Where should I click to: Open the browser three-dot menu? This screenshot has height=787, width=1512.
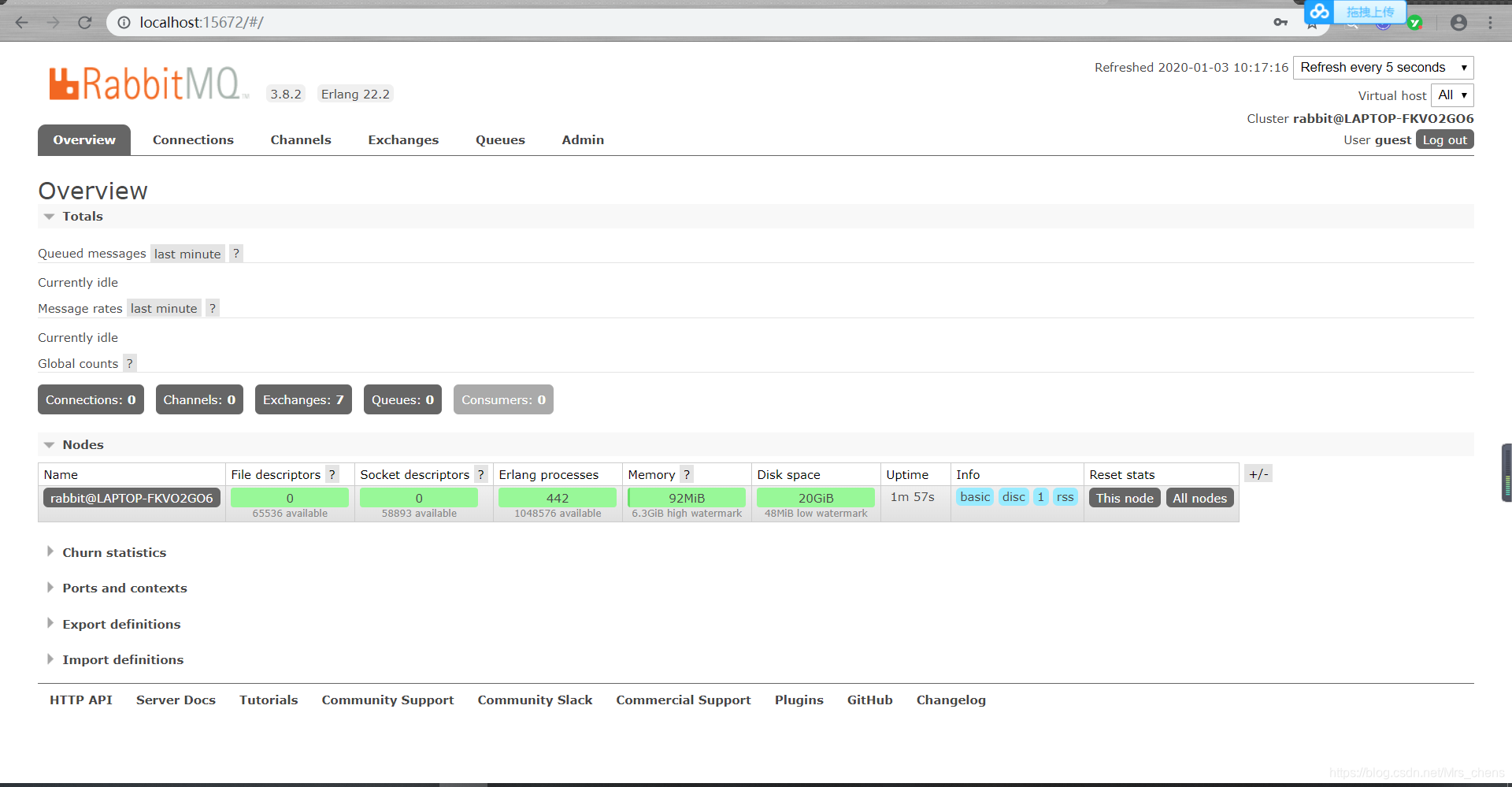pyautogui.click(x=1491, y=22)
